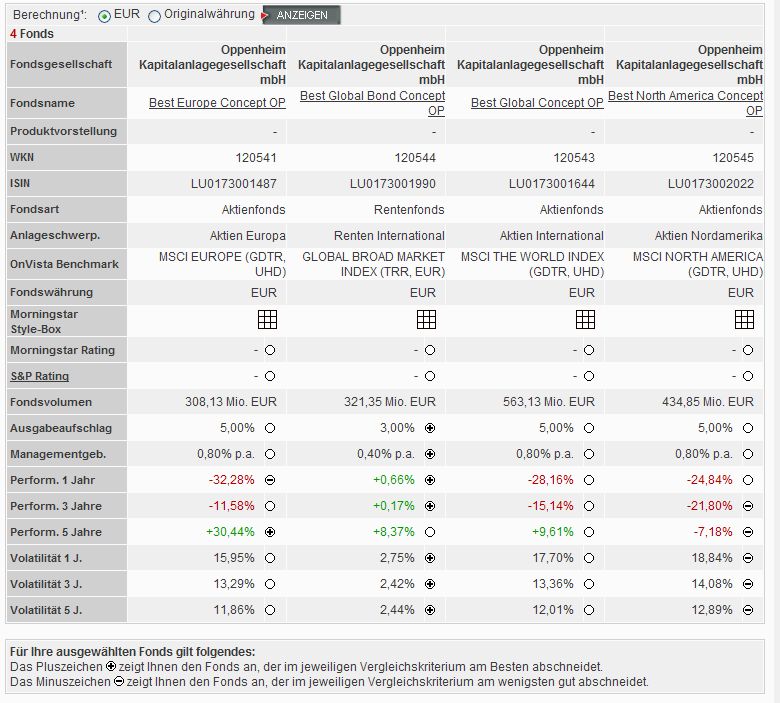
Task: Click the plus icon next to 3,00% Ausgabeaufschlag
Action: (430, 428)
